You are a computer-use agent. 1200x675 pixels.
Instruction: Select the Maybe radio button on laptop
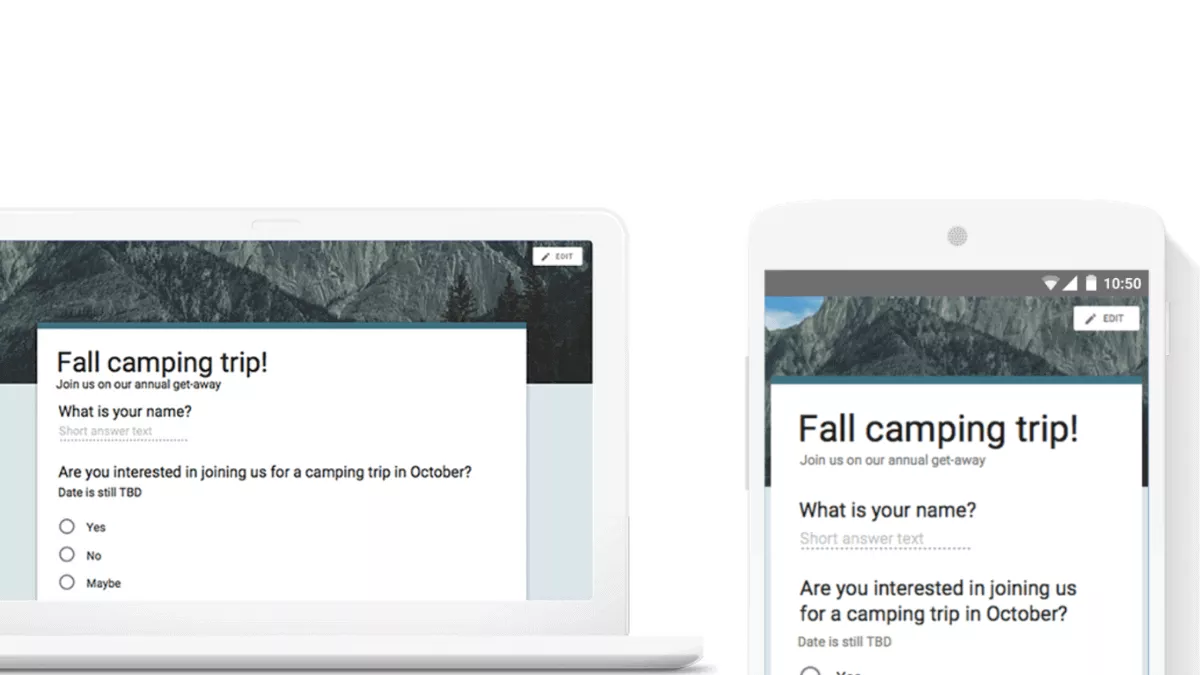pyautogui.click(x=67, y=582)
